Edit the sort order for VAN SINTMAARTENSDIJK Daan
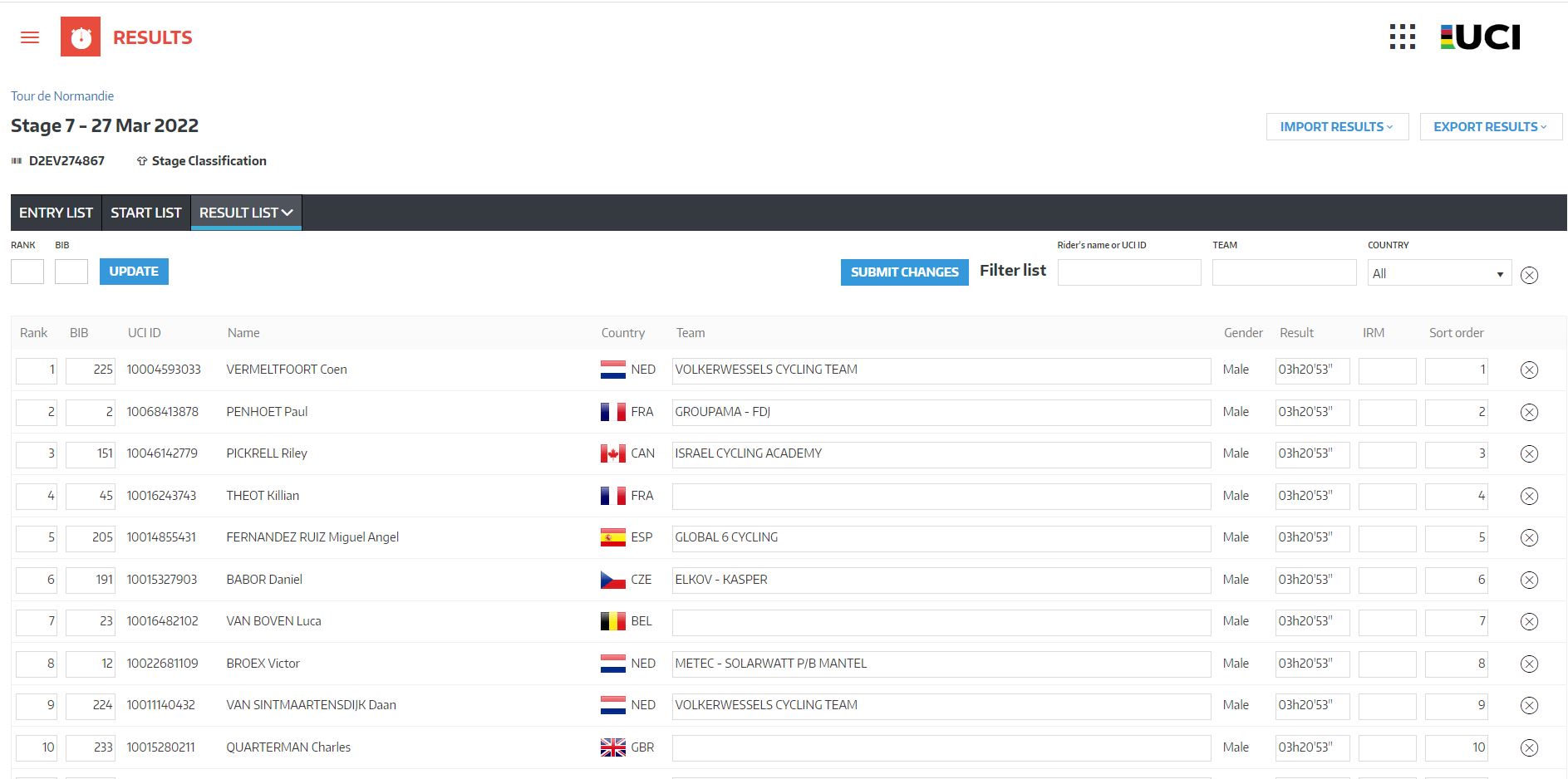This screenshot has width=1568, height=779. click(x=1457, y=706)
